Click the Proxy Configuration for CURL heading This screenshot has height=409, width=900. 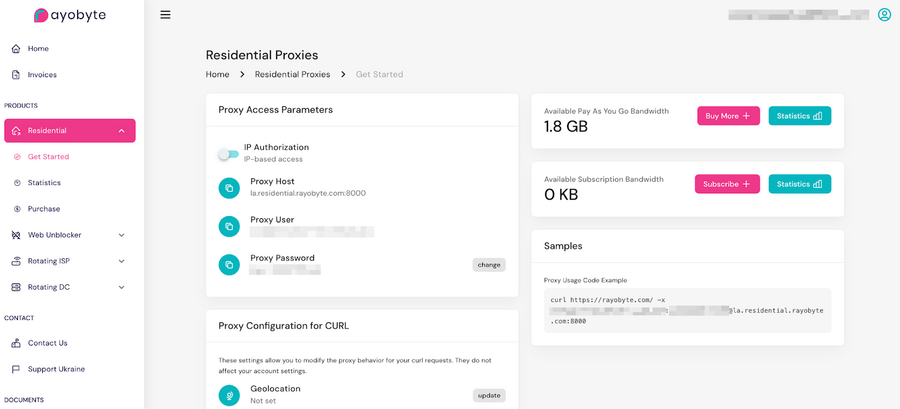(x=284, y=326)
